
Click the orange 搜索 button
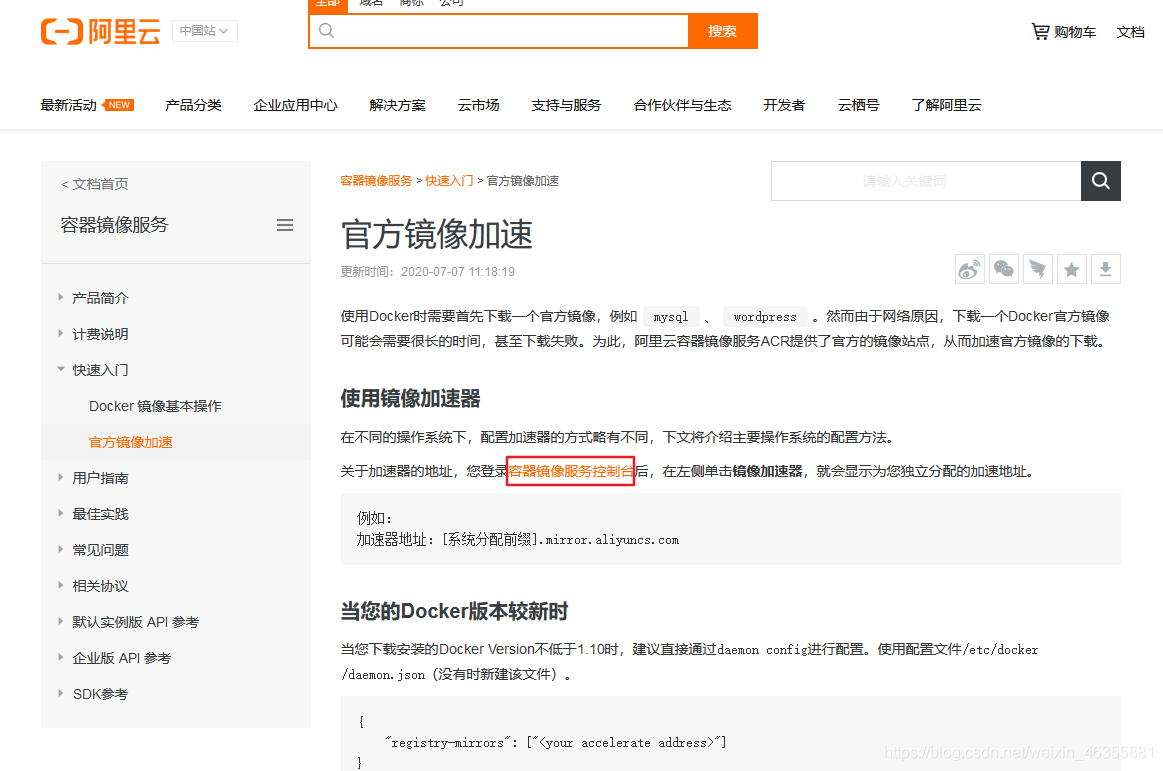click(722, 31)
